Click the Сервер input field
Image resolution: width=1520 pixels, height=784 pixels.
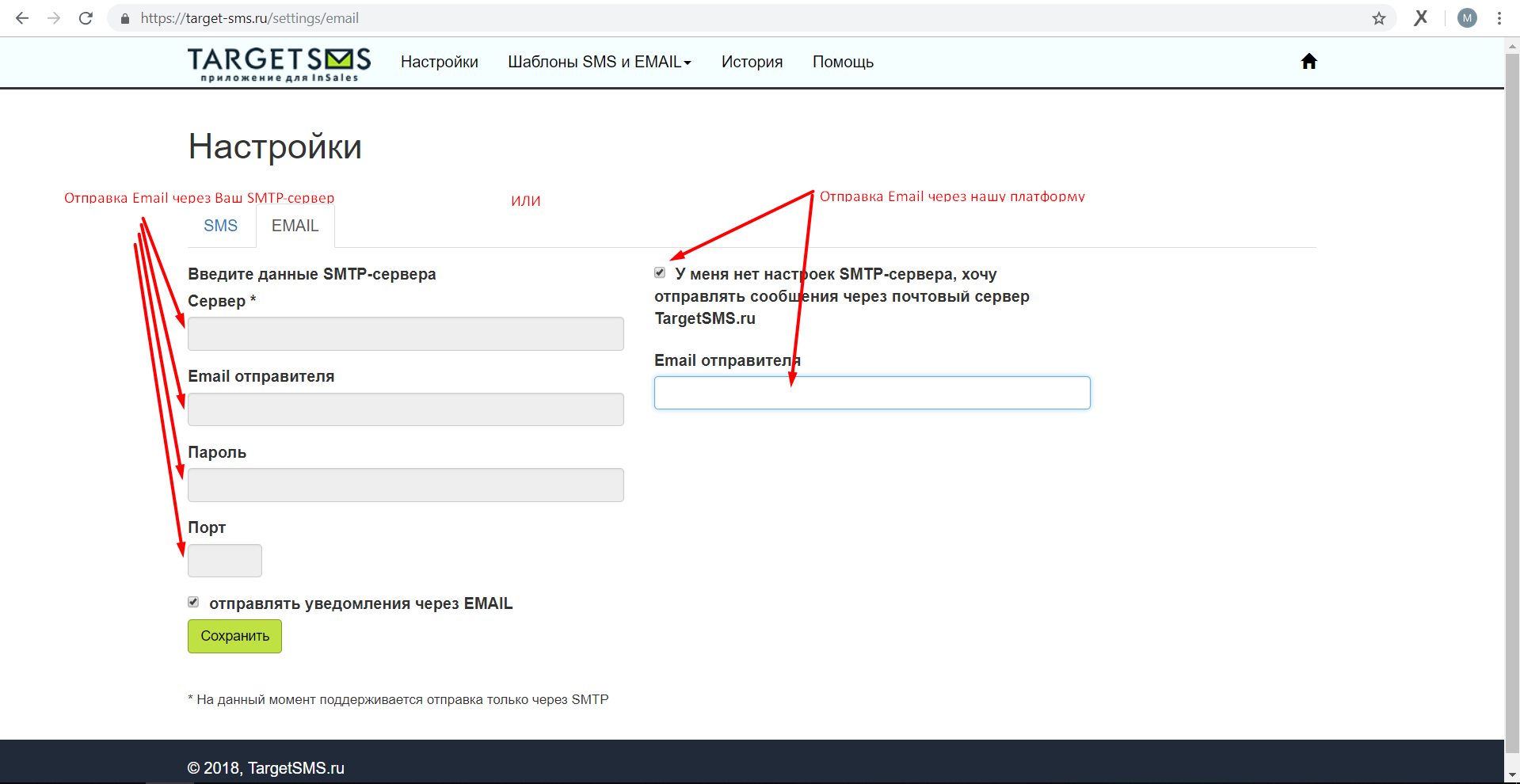[406, 334]
